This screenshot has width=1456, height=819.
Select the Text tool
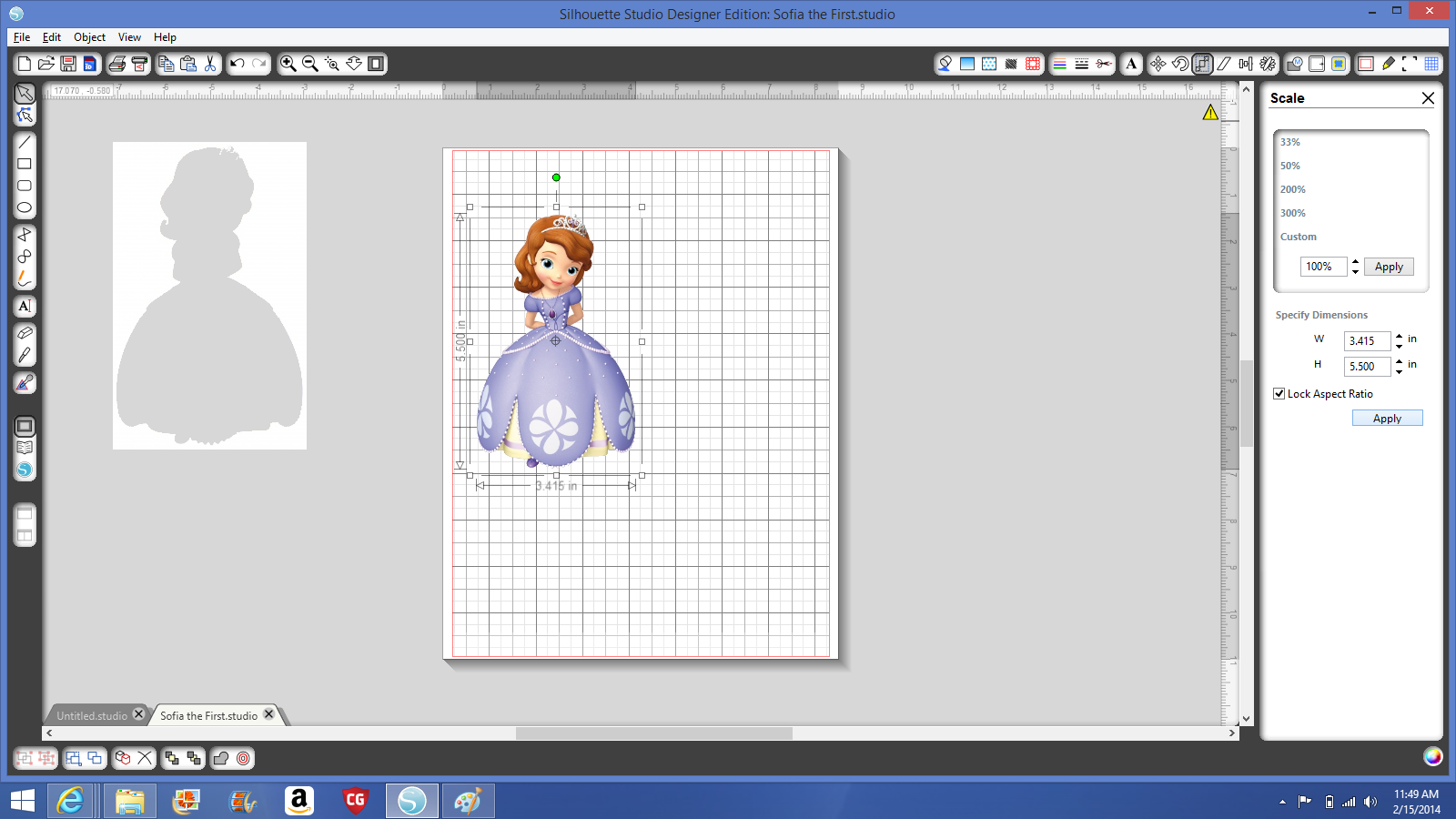point(25,306)
